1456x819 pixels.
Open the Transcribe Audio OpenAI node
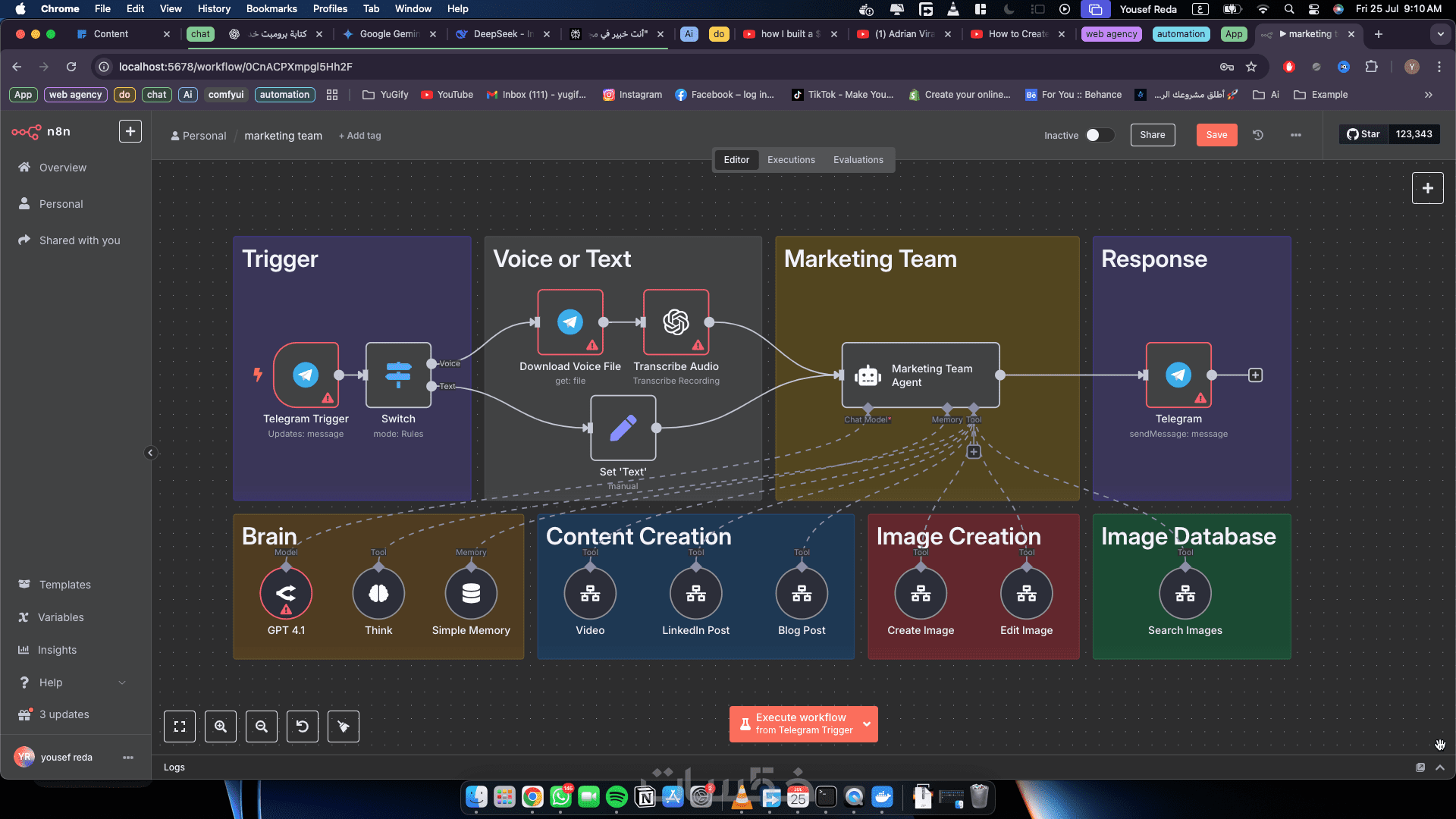(x=676, y=322)
